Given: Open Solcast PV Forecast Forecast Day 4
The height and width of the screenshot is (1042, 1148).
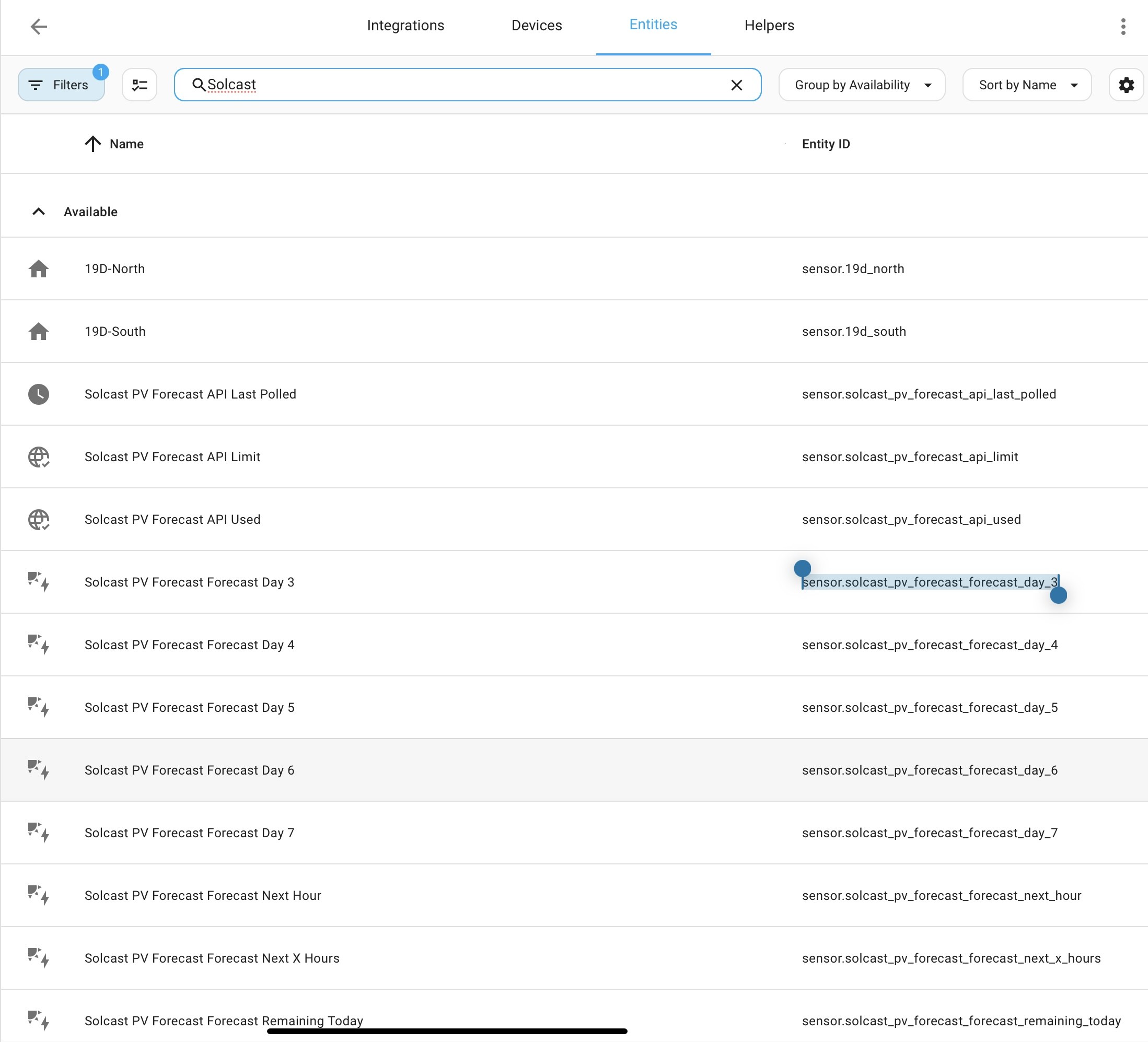Looking at the screenshot, I should click(x=190, y=644).
